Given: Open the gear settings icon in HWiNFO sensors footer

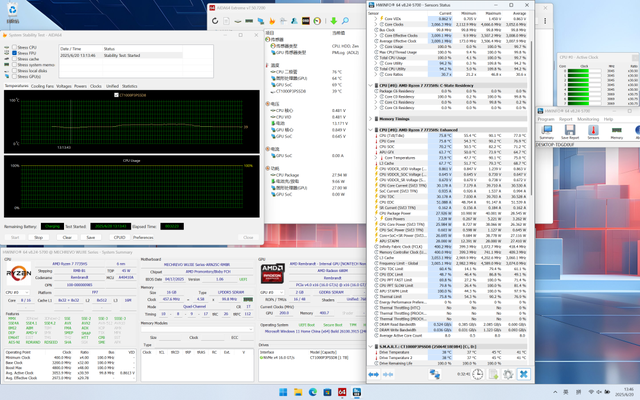Looking at the screenshot, I should (x=508, y=374).
